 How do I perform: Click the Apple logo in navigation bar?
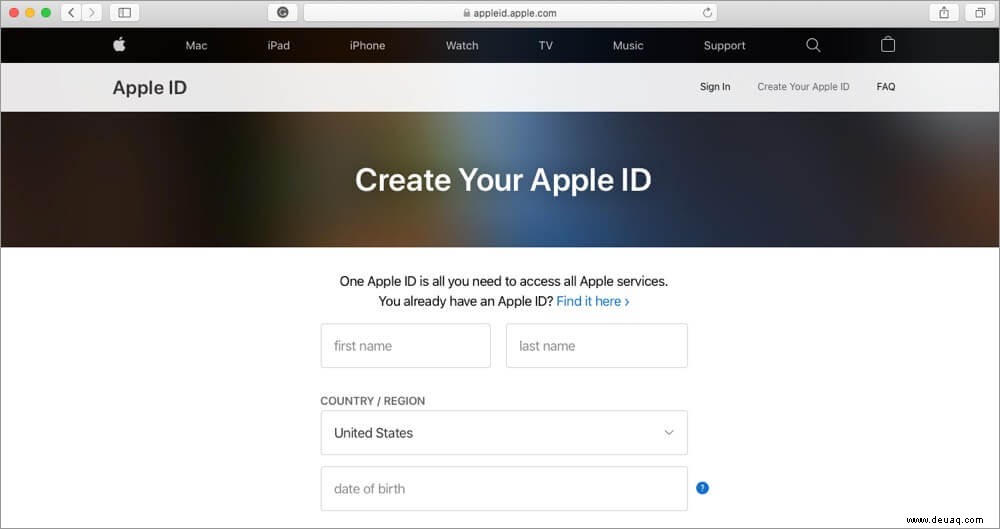pos(119,45)
